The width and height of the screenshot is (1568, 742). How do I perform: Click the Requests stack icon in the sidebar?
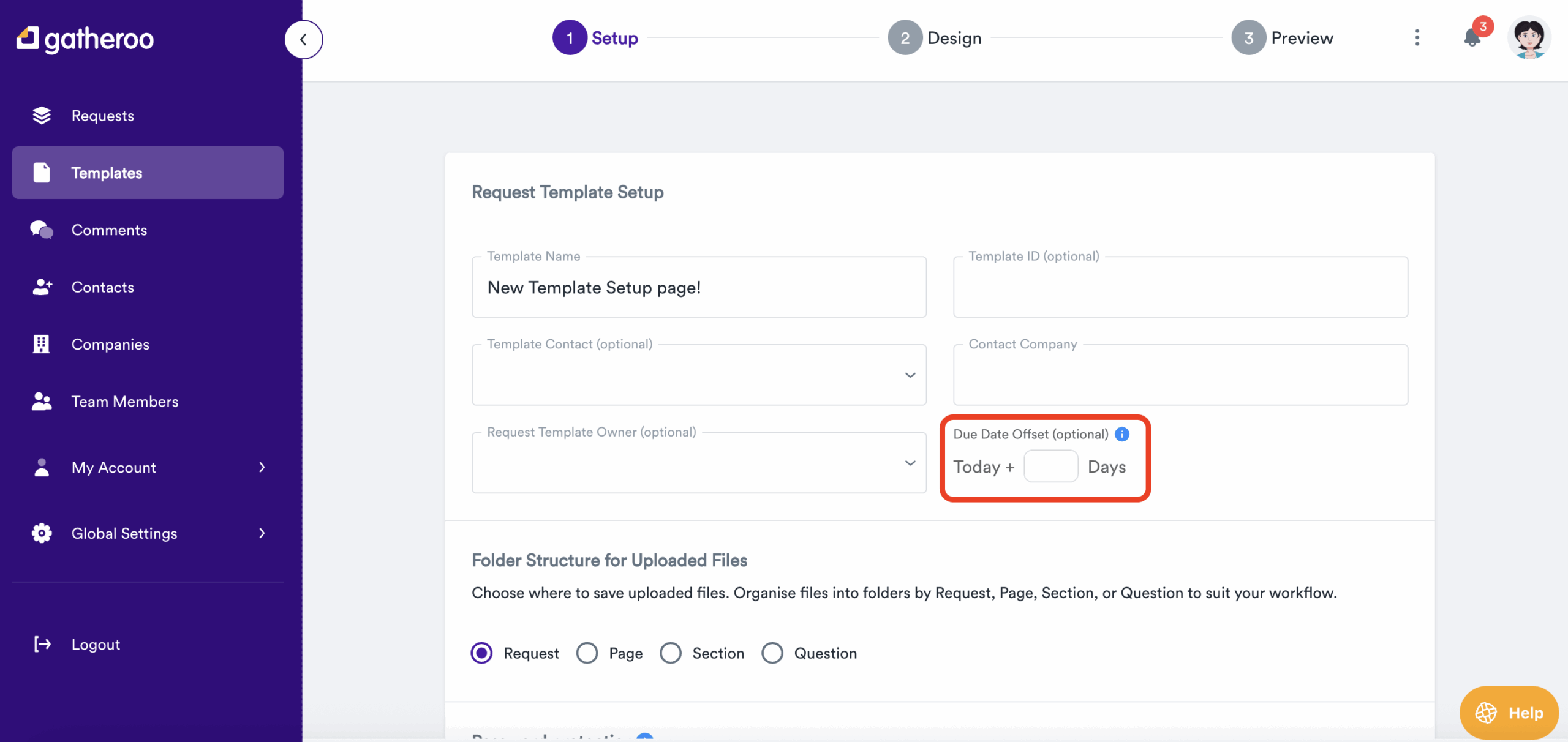pos(42,115)
